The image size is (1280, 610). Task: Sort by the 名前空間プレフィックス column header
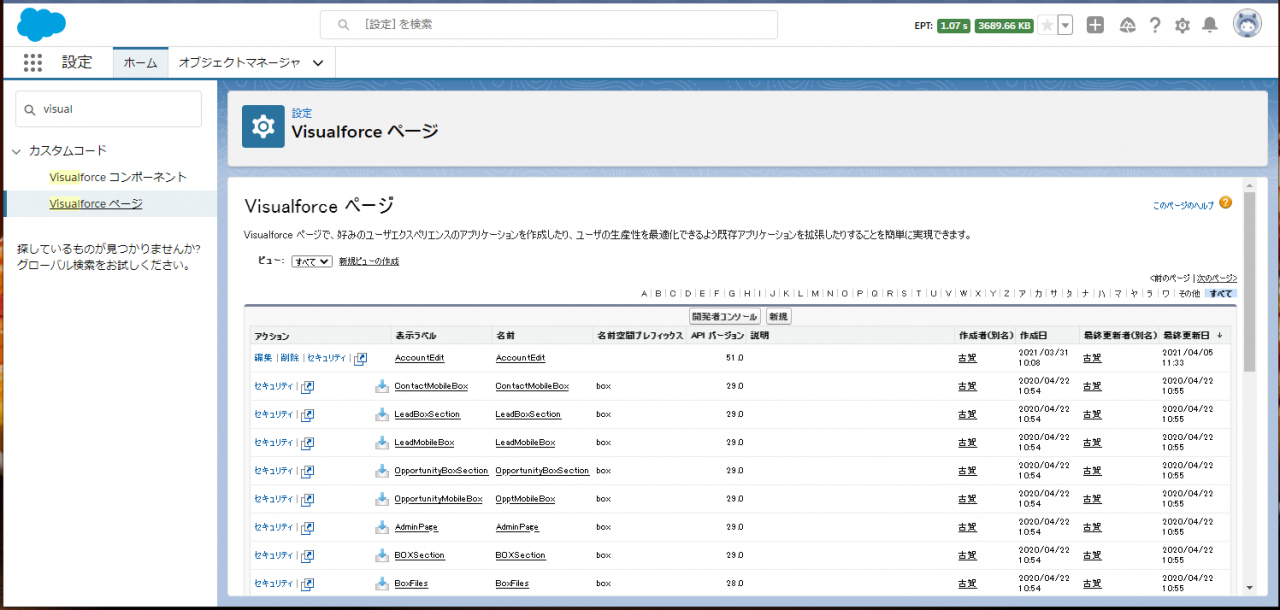click(640, 335)
